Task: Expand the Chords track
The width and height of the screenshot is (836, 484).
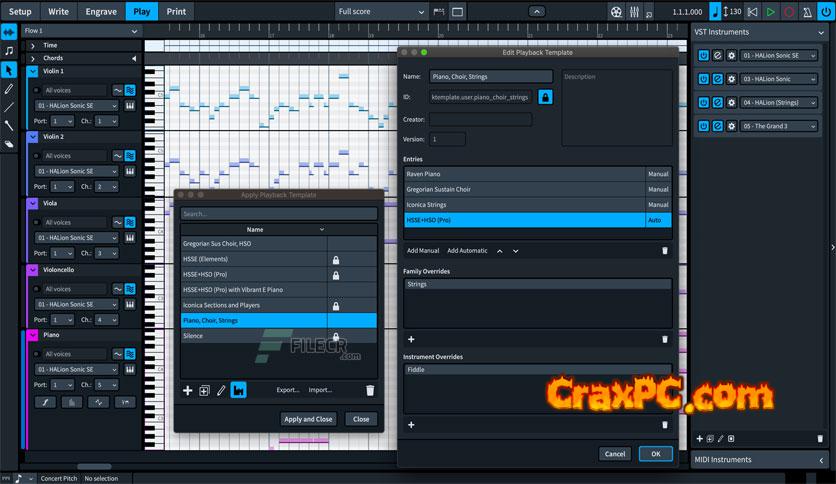Action: pos(33,58)
